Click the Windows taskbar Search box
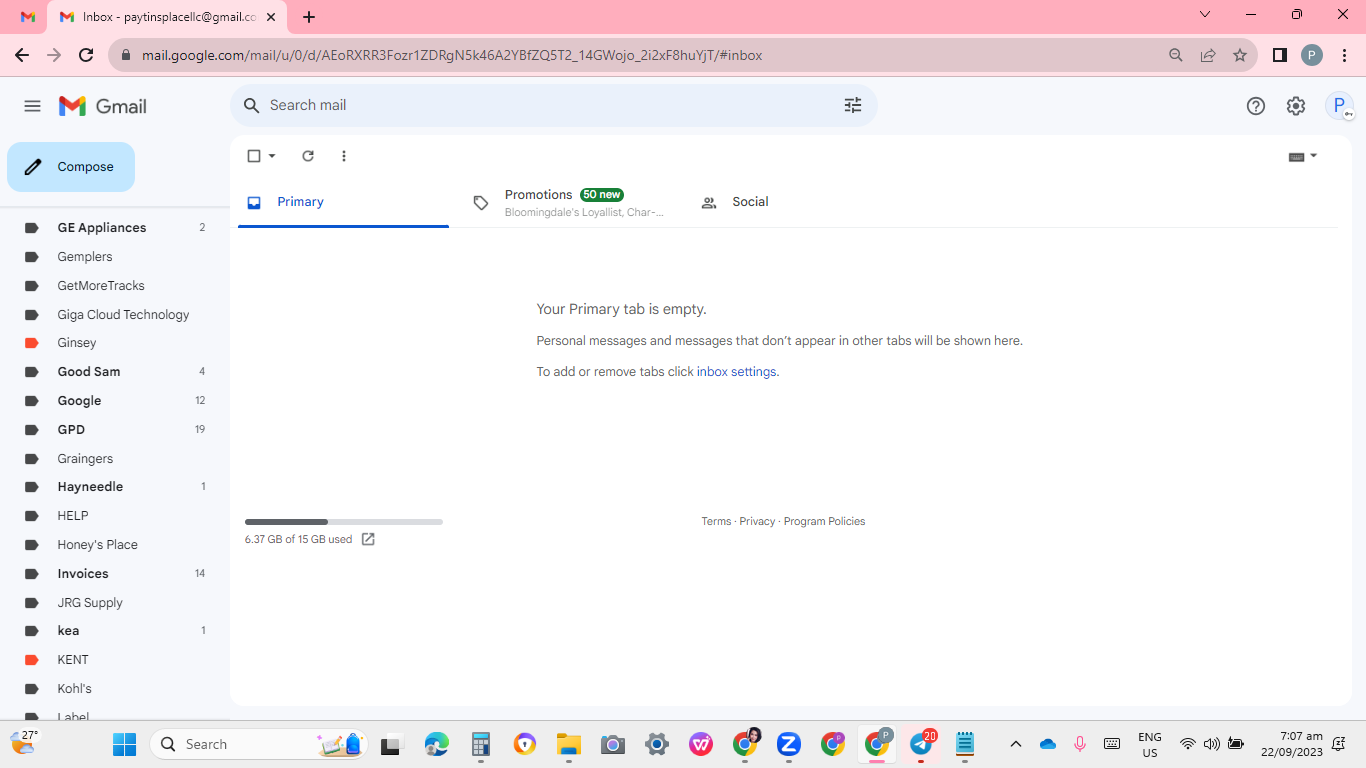The image size is (1366, 768). click(x=259, y=744)
